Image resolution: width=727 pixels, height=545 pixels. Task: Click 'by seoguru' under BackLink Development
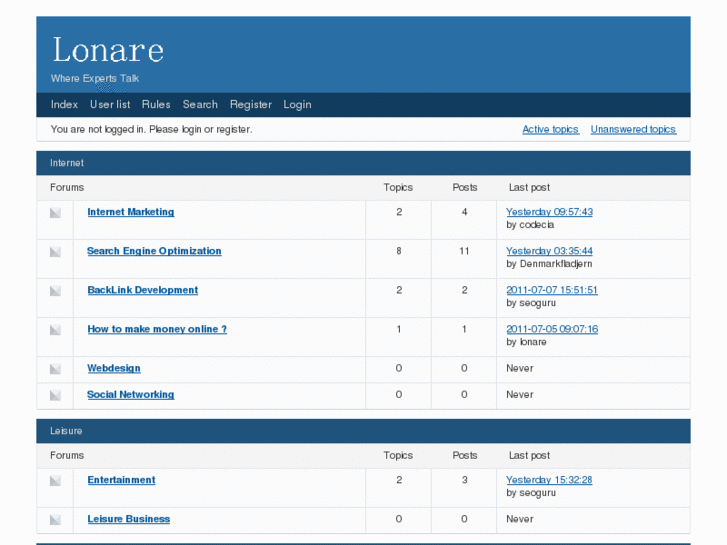(531, 303)
